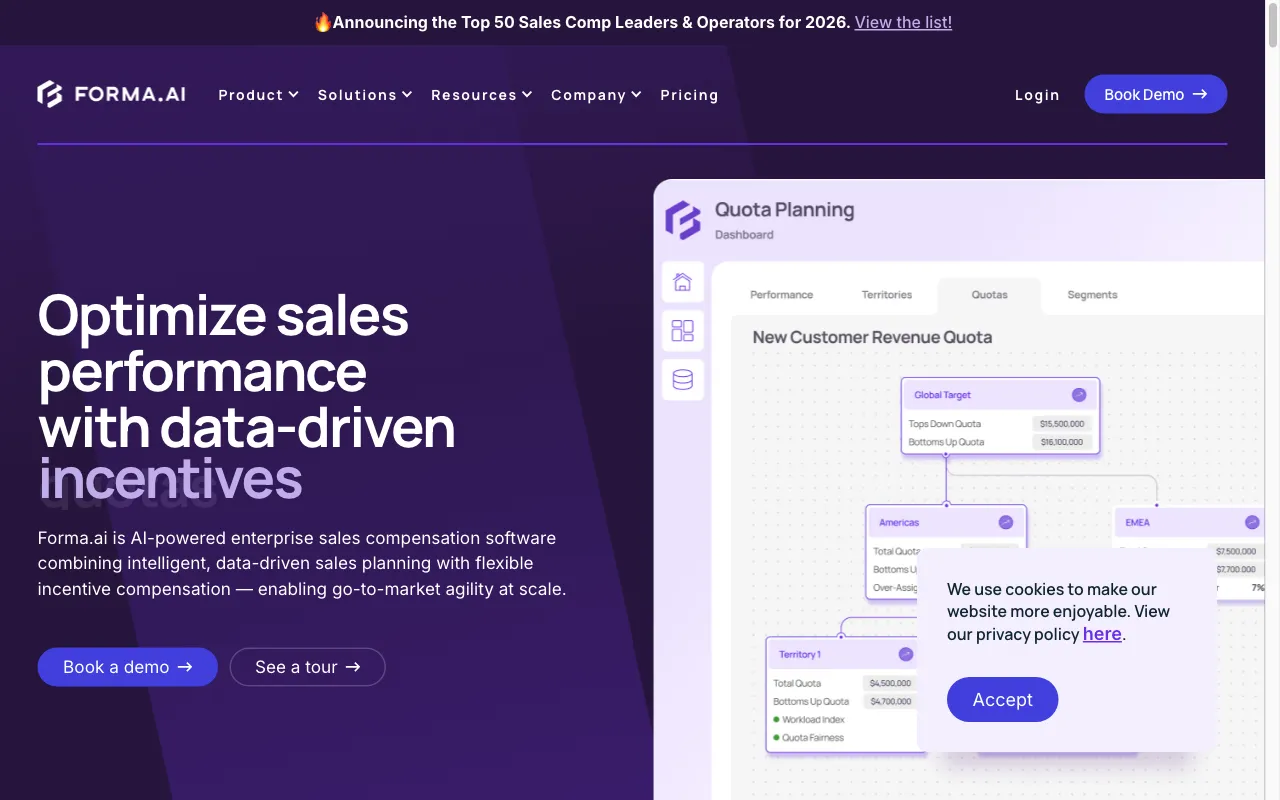
Task: Click the 'Dashboard' subtitle under Quota Planning
Action: click(x=744, y=235)
